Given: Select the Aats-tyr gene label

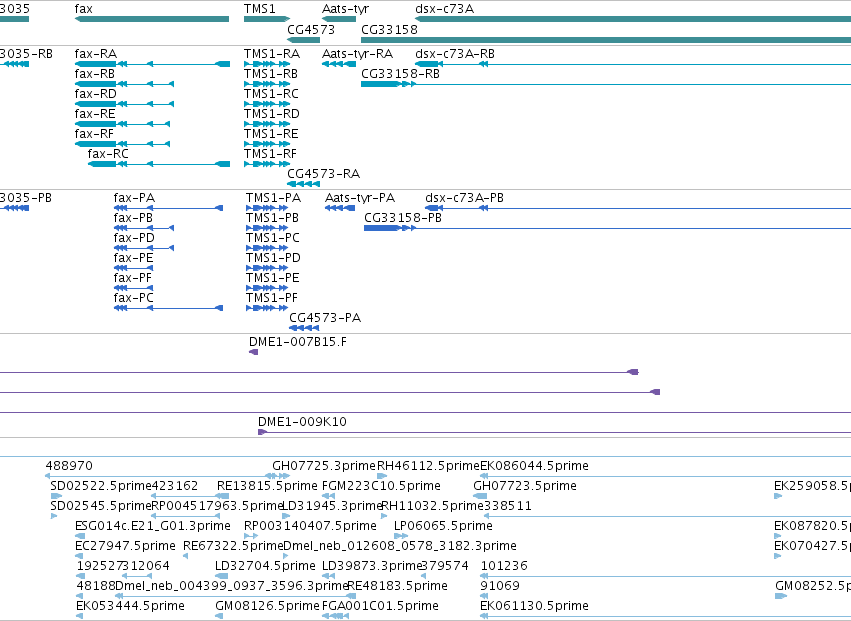Looking at the screenshot, I should click(x=345, y=9).
